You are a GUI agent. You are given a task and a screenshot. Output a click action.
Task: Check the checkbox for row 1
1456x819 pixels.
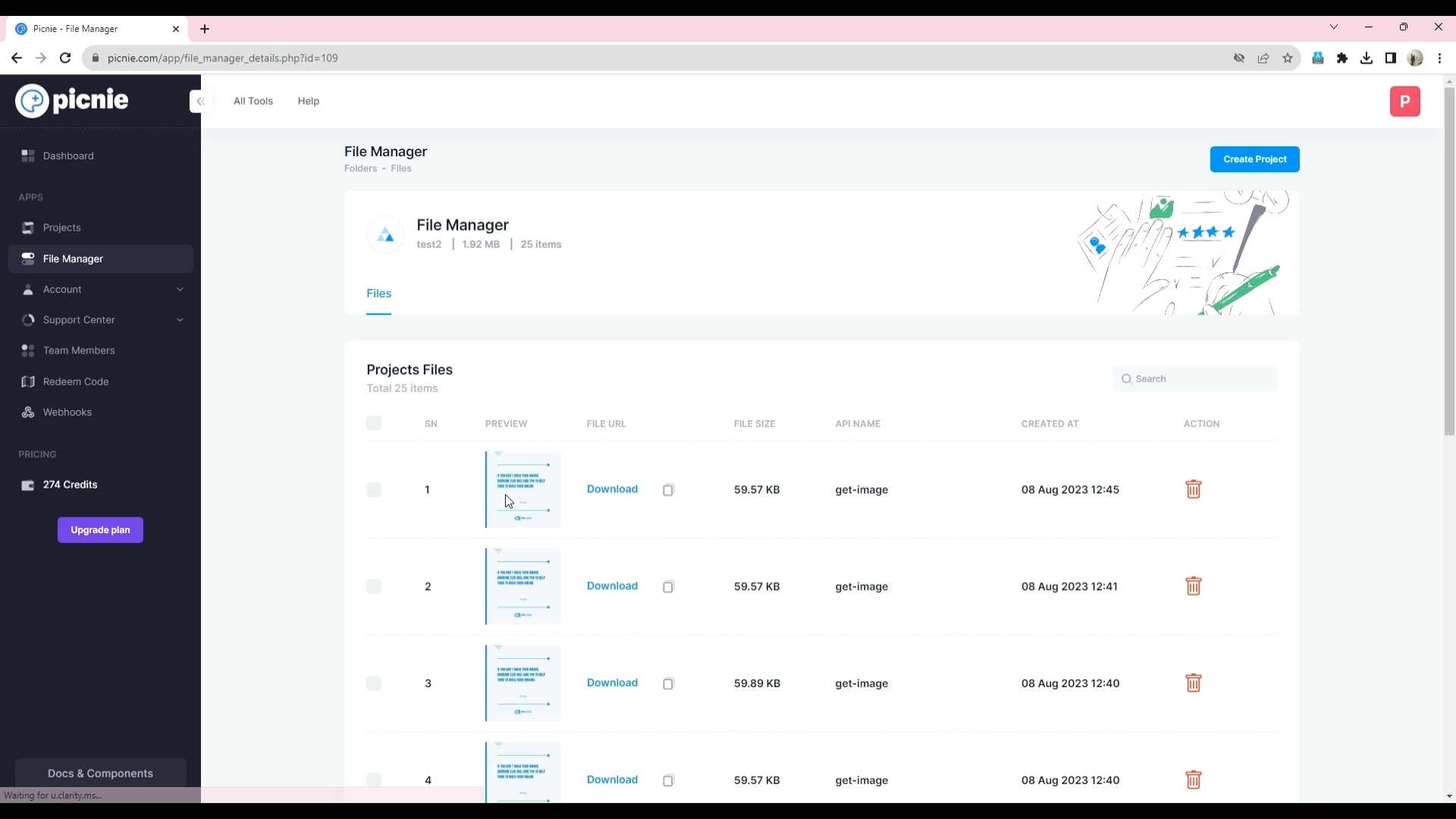tap(374, 490)
